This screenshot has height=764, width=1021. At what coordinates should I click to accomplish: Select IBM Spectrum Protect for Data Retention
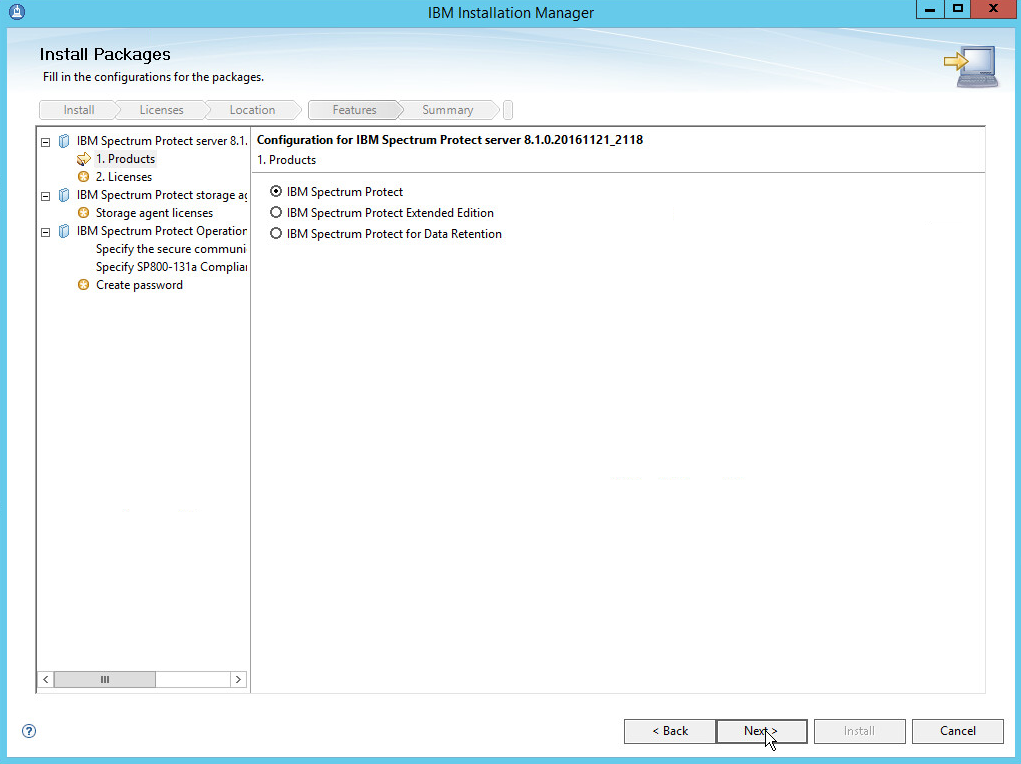277,234
